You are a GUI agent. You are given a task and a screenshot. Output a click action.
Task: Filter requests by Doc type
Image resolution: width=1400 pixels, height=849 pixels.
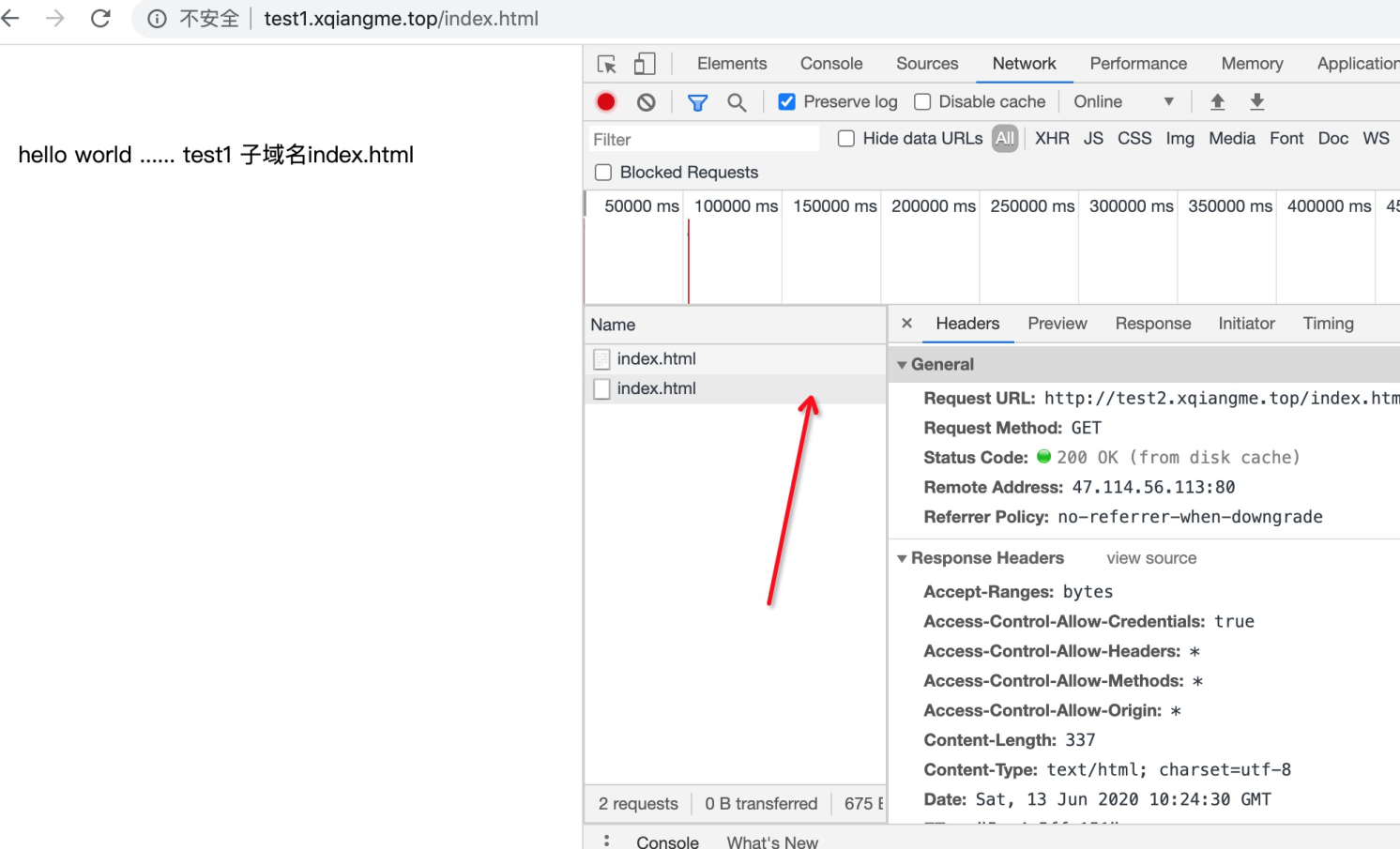[1332, 139]
